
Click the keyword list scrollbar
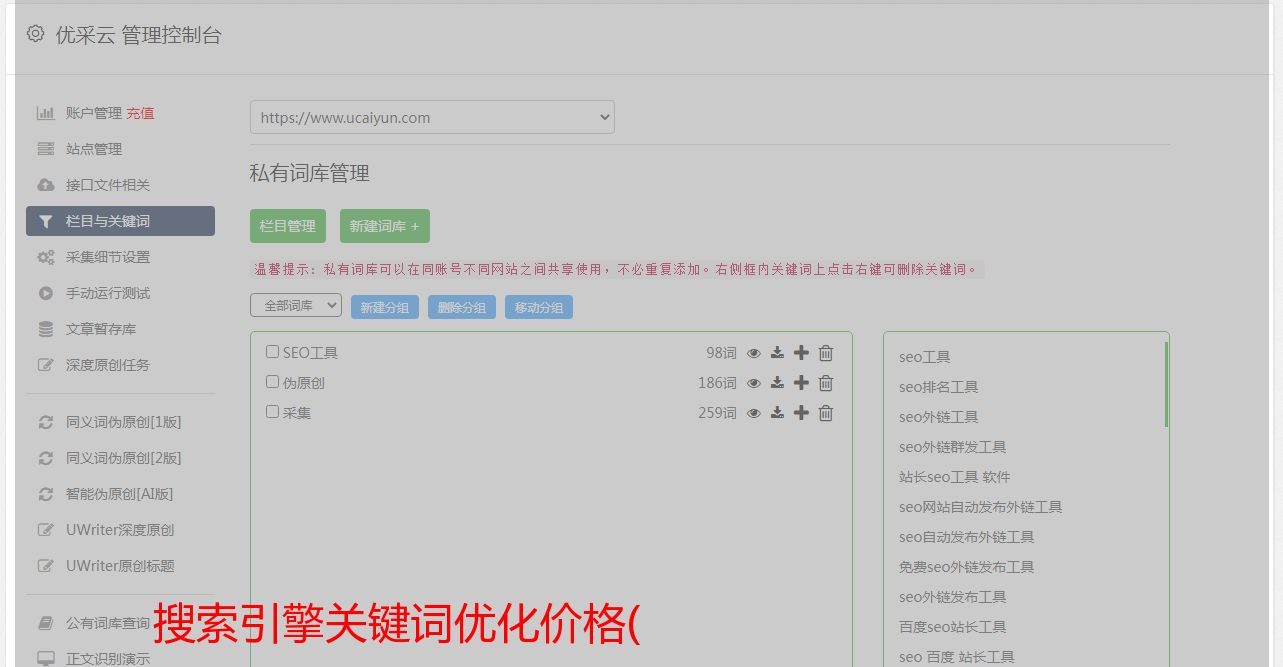1166,385
